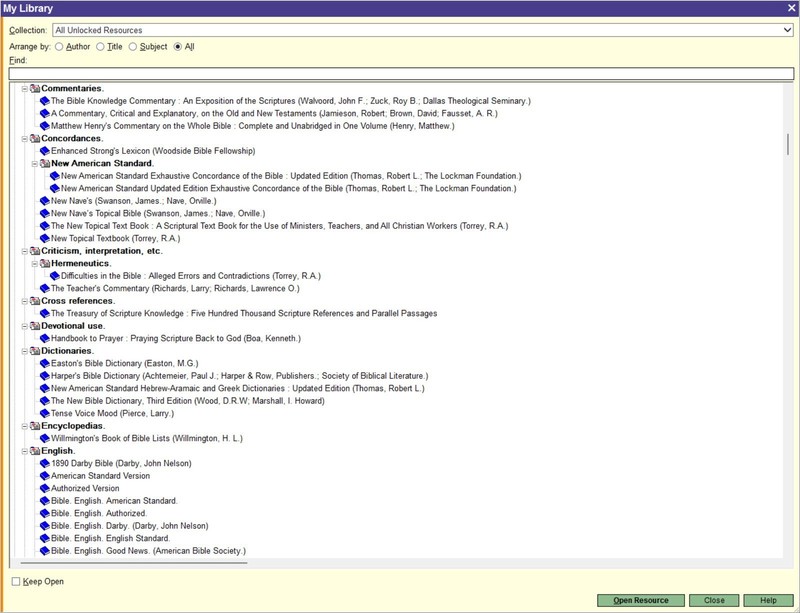Screen dimensions: 800x613
Task: Close the My Library window
Action: tap(791, 8)
